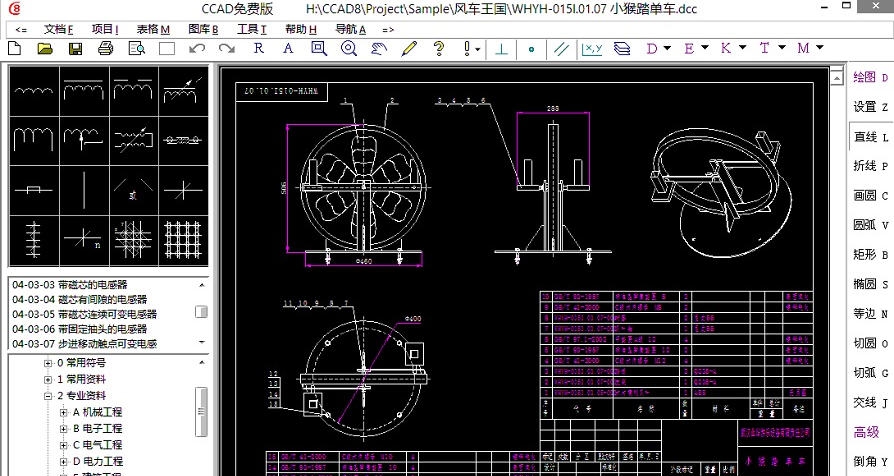Viewport: 894px width, 476px height.
Task: Open the 工具 (Tools) menu
Action: [251, 29]
